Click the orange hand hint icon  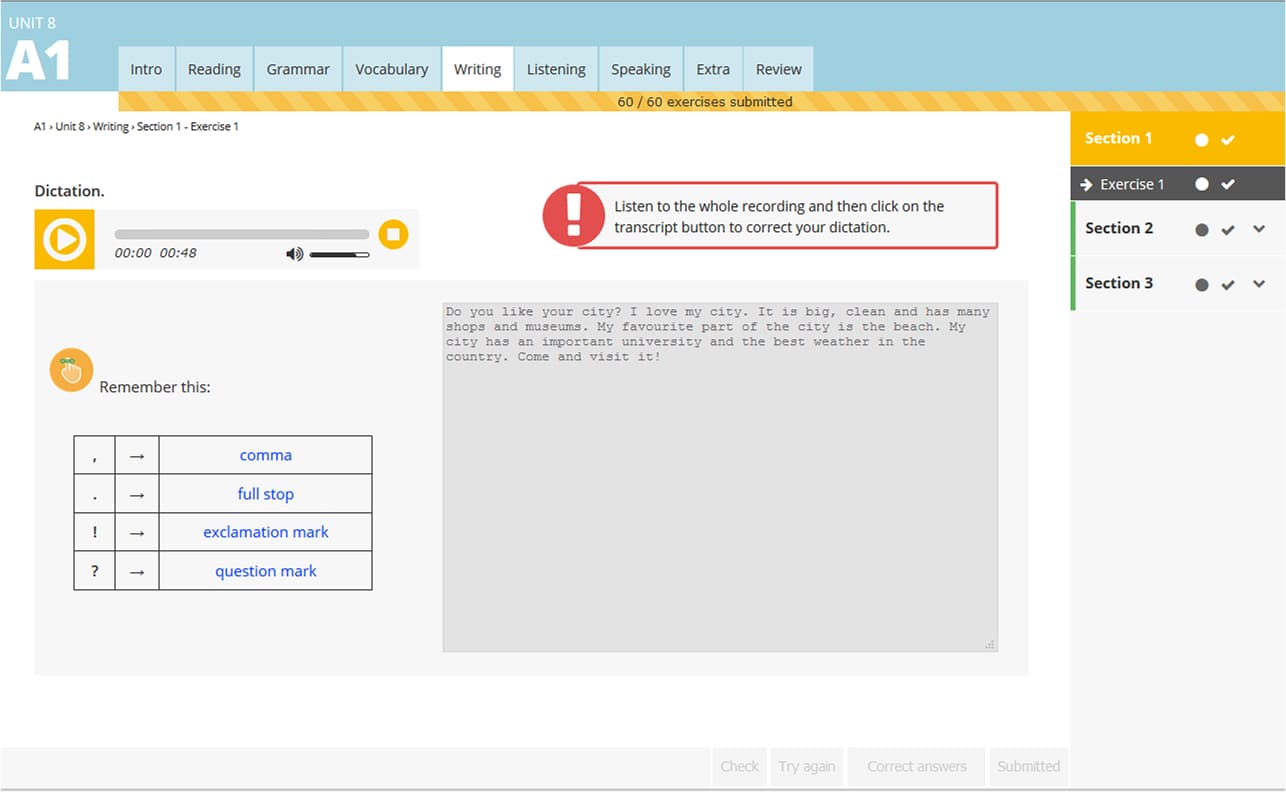pos(71,370)
